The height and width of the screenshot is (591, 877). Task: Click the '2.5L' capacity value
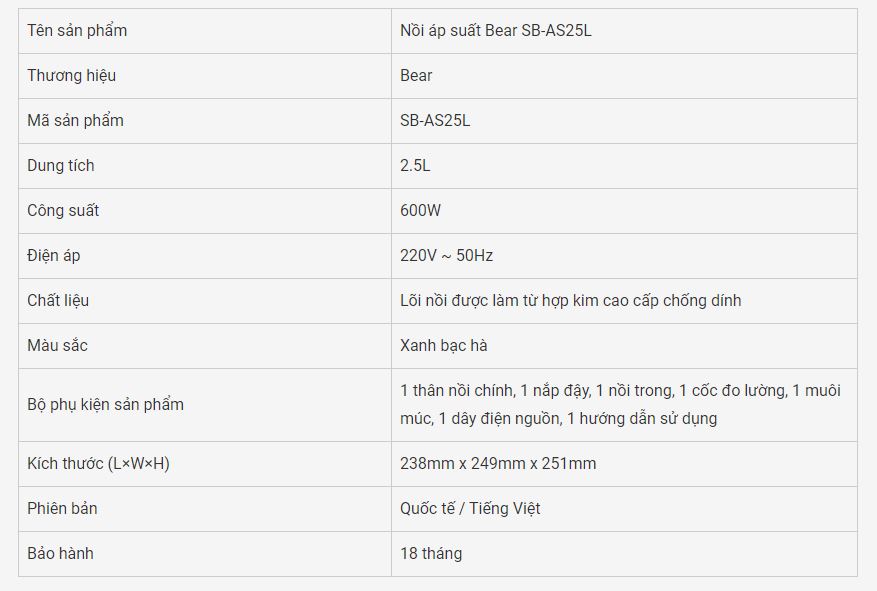coord(415,166)
